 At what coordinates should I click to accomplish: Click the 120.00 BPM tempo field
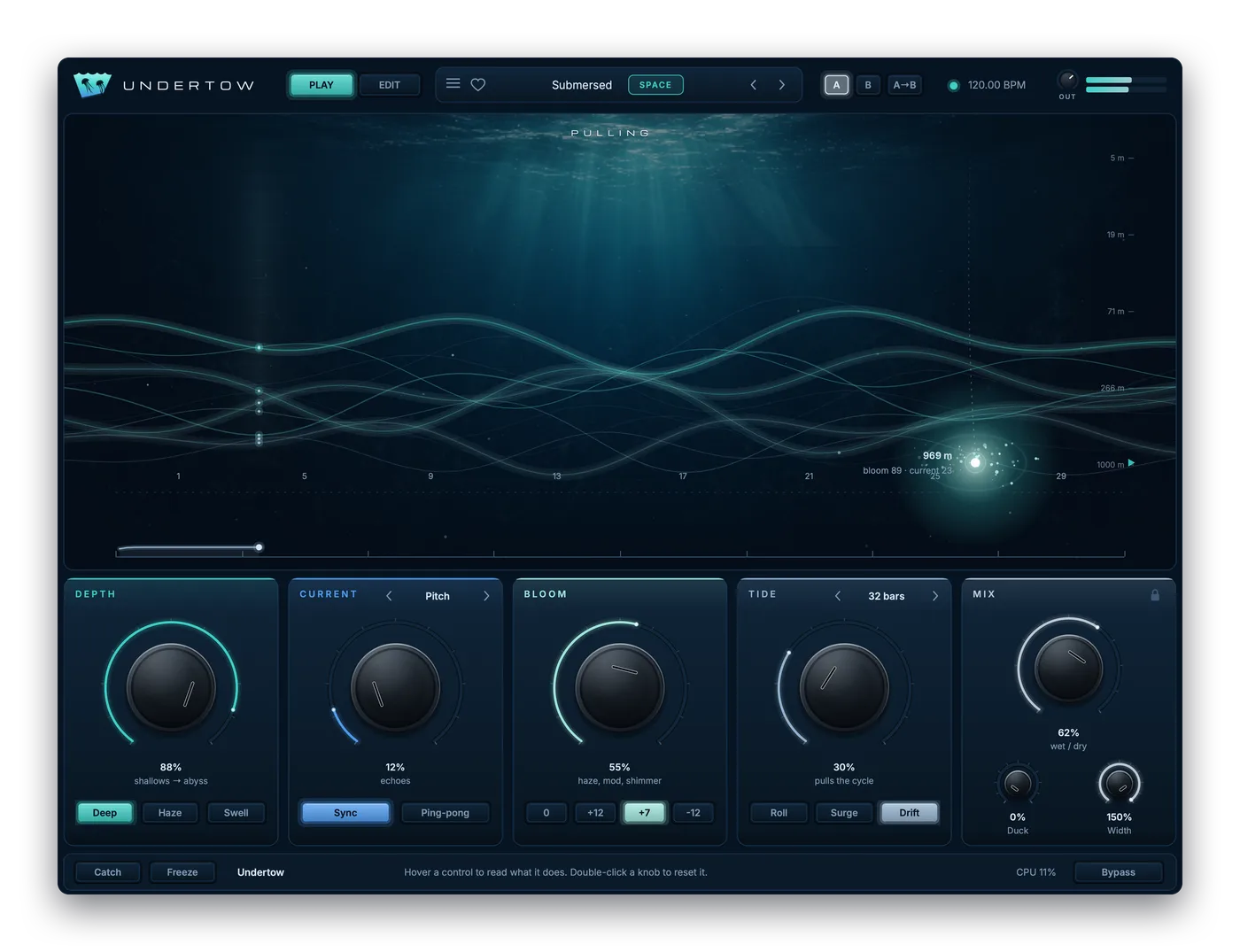996,85
